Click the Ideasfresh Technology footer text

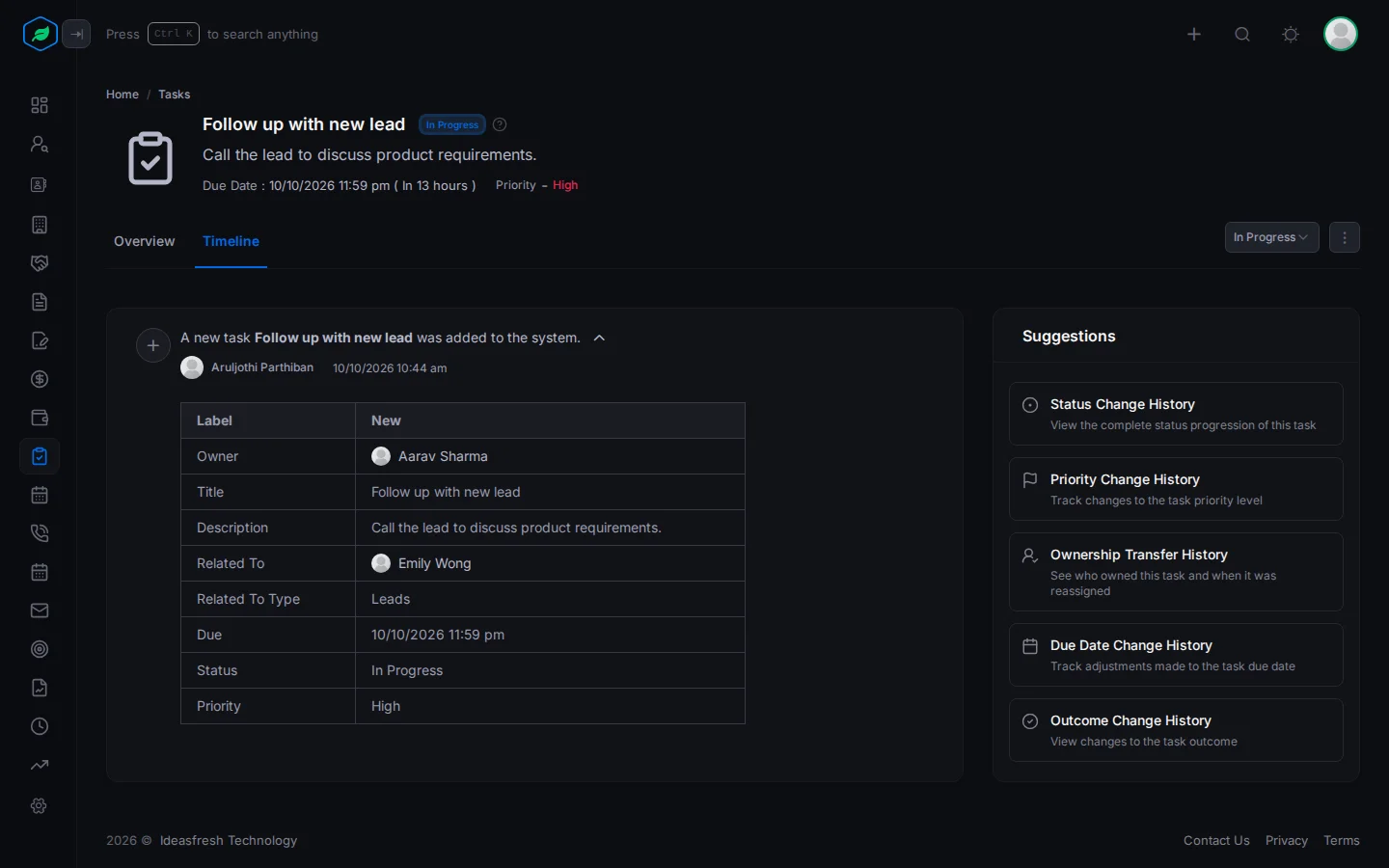click(229, 841)
